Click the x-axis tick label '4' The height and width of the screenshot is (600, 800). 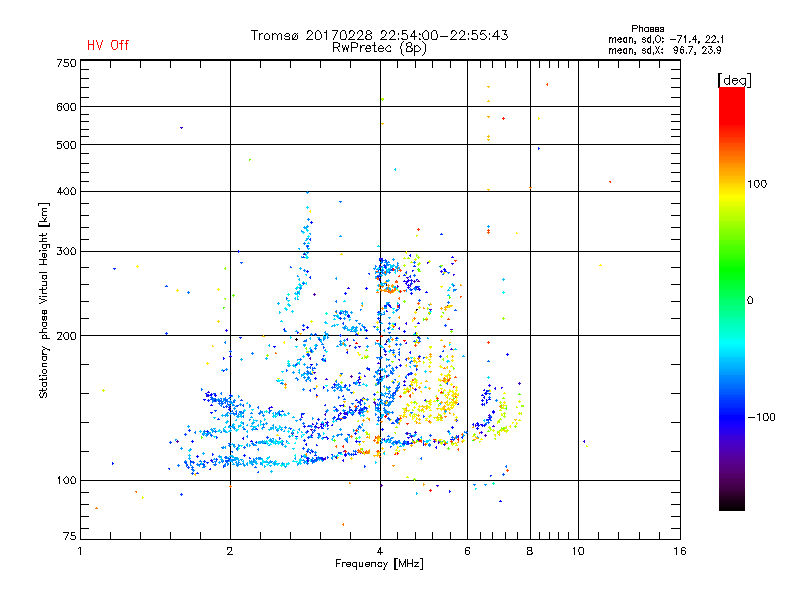pos(380,551)
